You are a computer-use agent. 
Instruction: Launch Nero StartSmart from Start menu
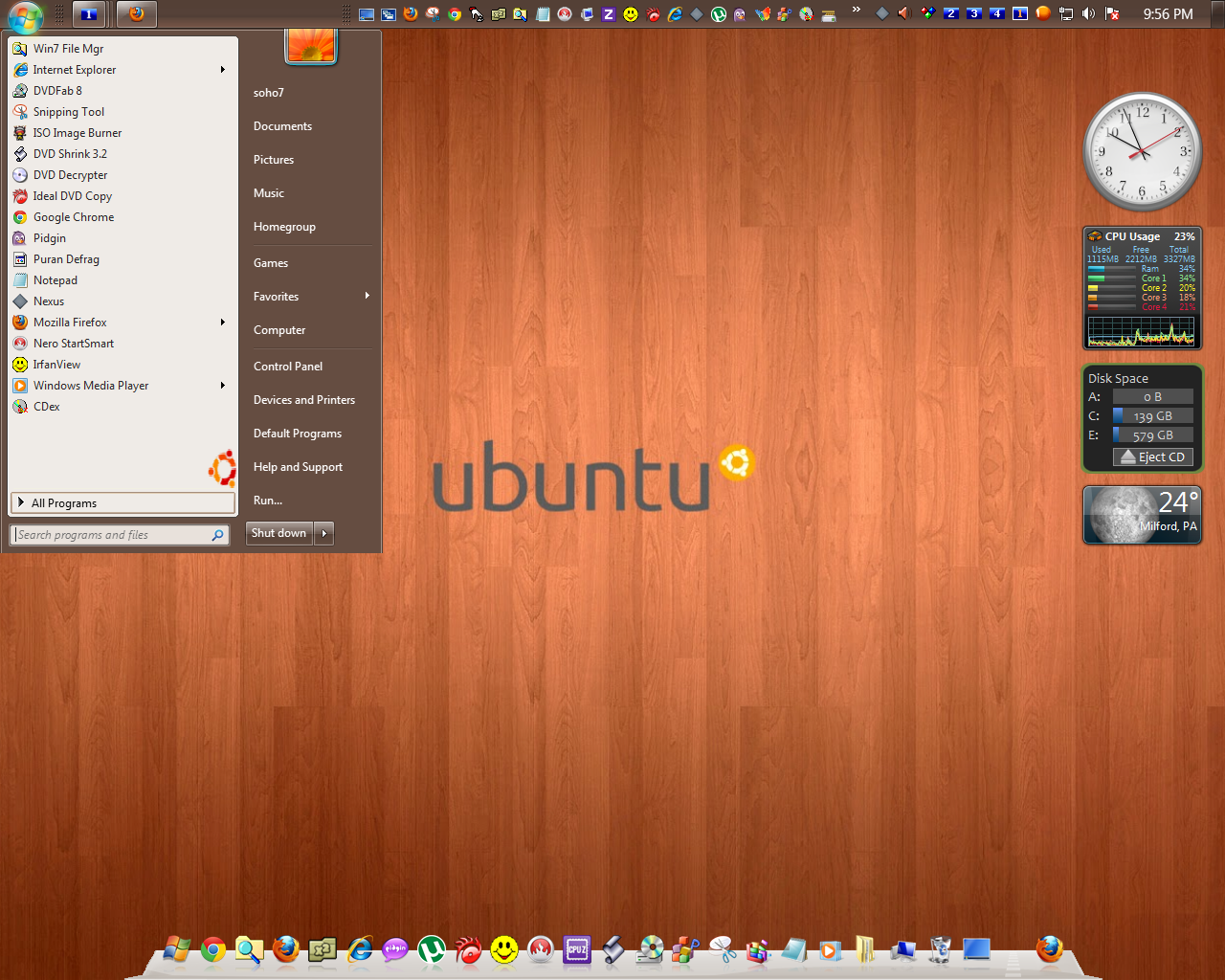[122, 344]
